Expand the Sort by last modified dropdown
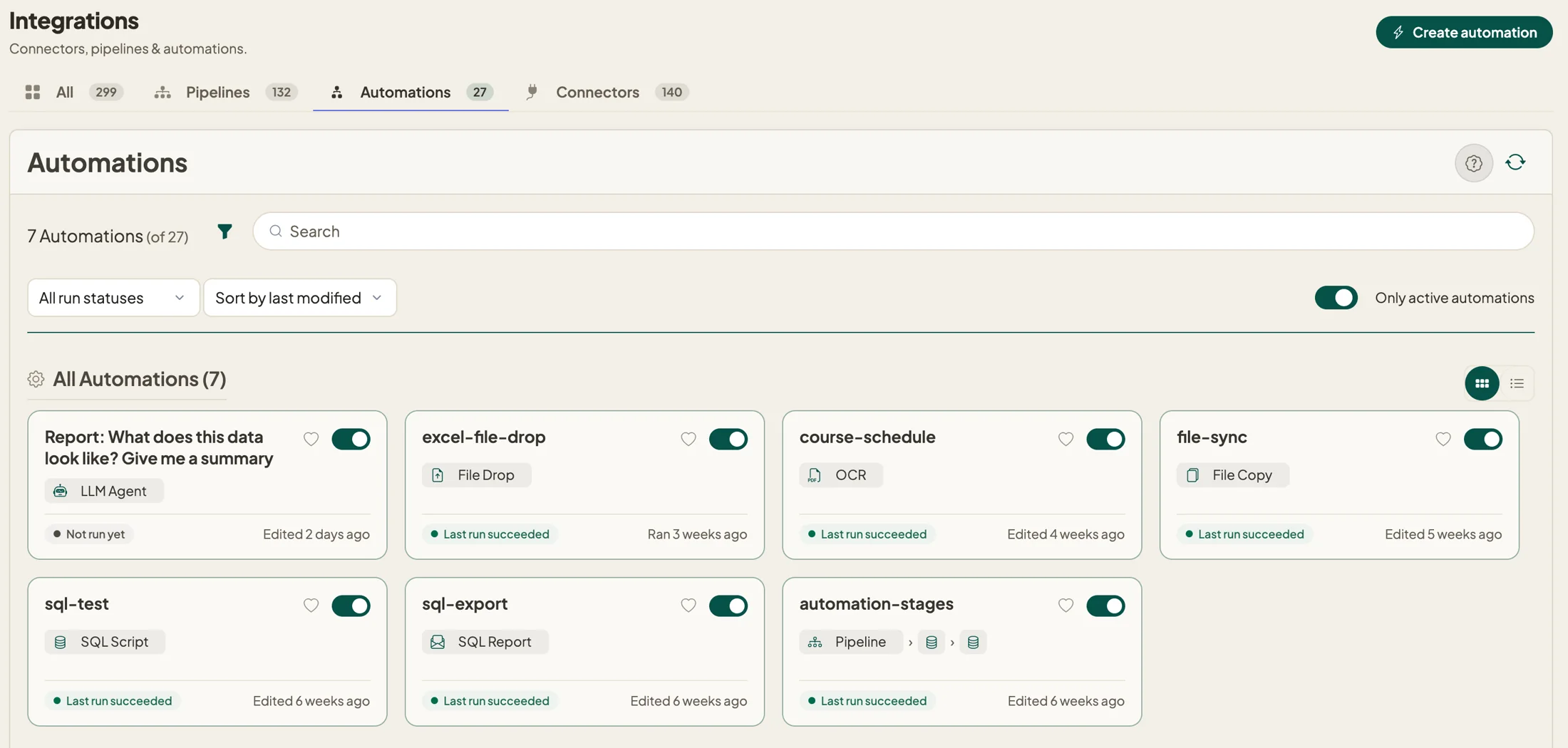Image resolution: width=1568 pixels, height=748 pixels. (300, 298)
